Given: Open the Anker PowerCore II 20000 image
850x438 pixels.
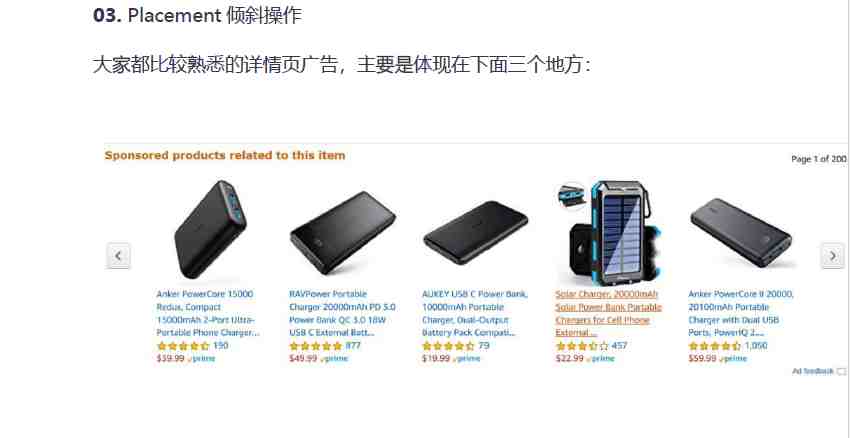Looking at the screenshot, I should [x=741, y=232].
